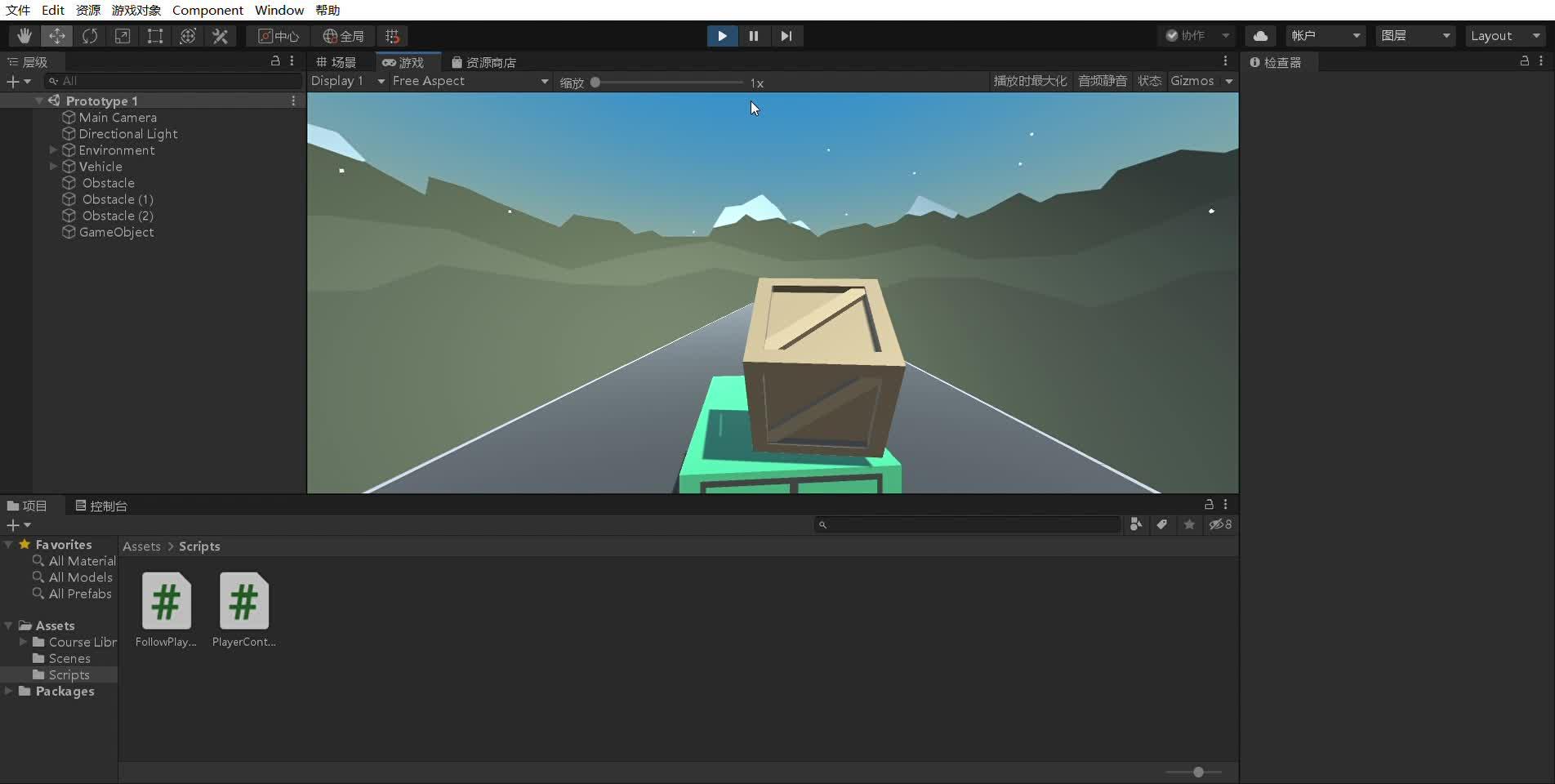
Task: Mute audio in the Game view
Action: 1101,82
